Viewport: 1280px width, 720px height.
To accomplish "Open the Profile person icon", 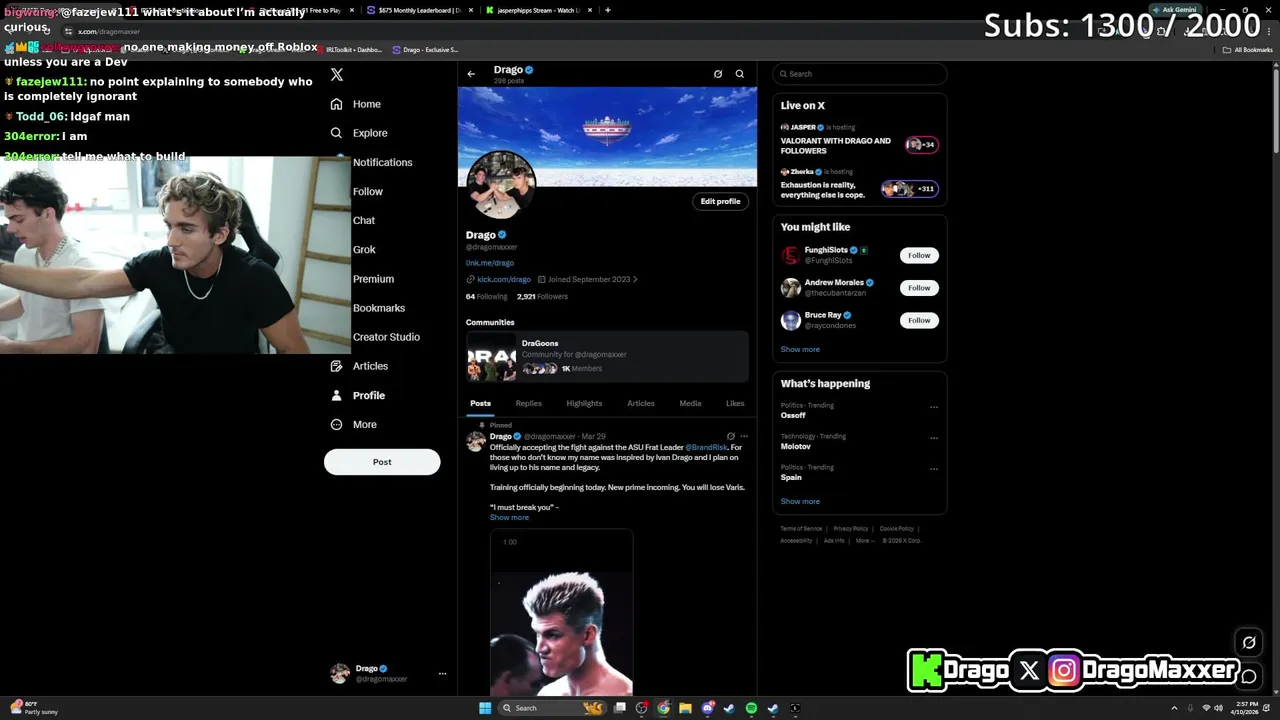I will (336, 395).
